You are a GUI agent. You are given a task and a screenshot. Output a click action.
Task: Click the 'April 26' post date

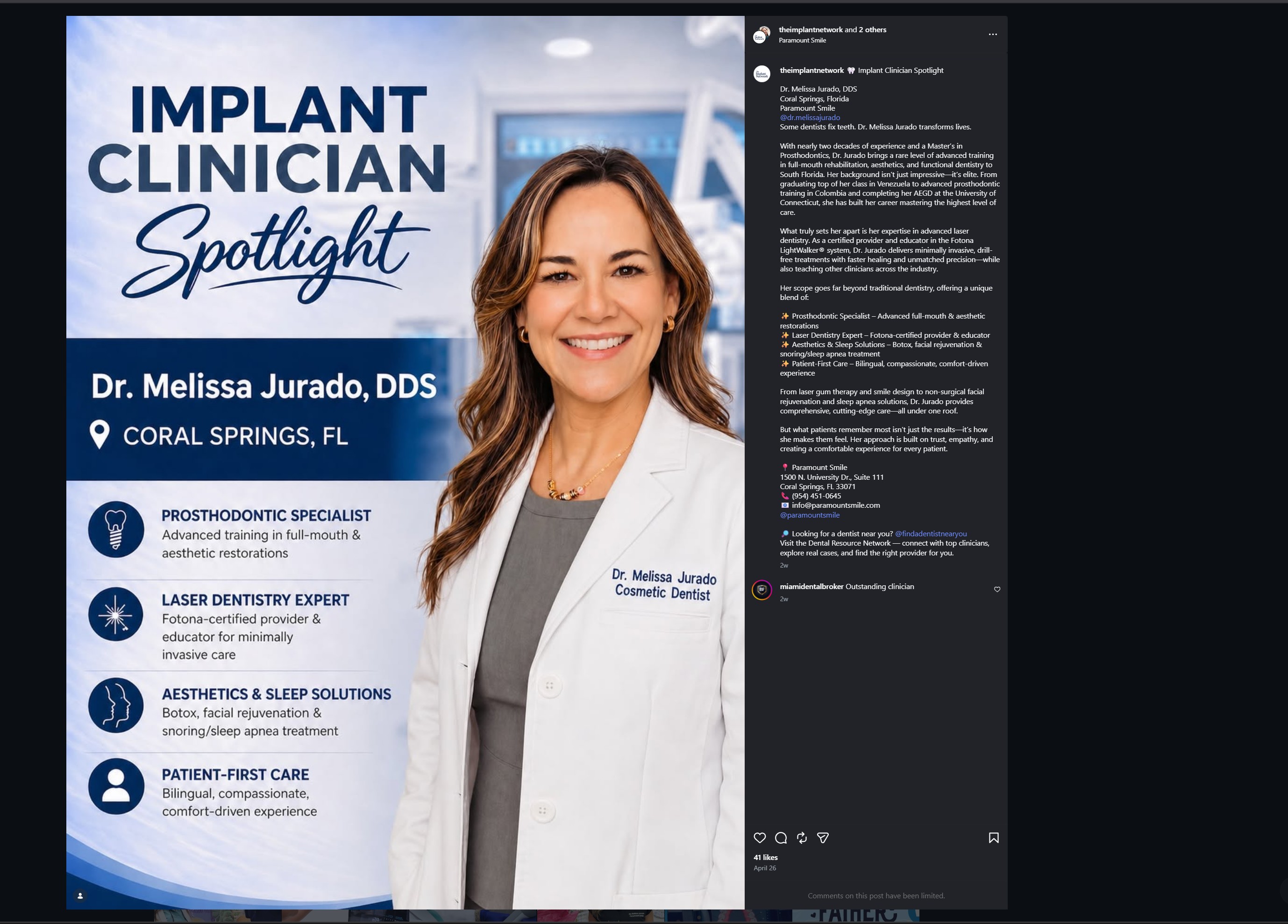pyautogui.click(x=764, y=868)
